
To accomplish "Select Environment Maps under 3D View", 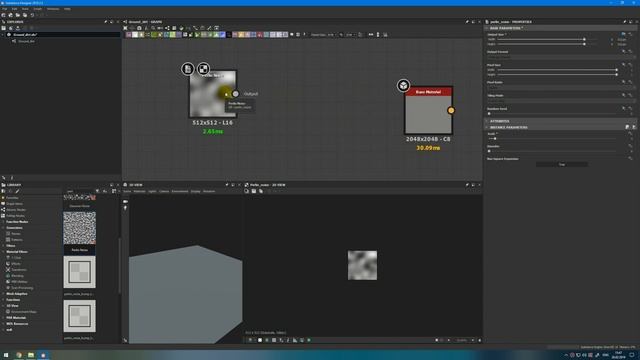I will coord(24,312).
